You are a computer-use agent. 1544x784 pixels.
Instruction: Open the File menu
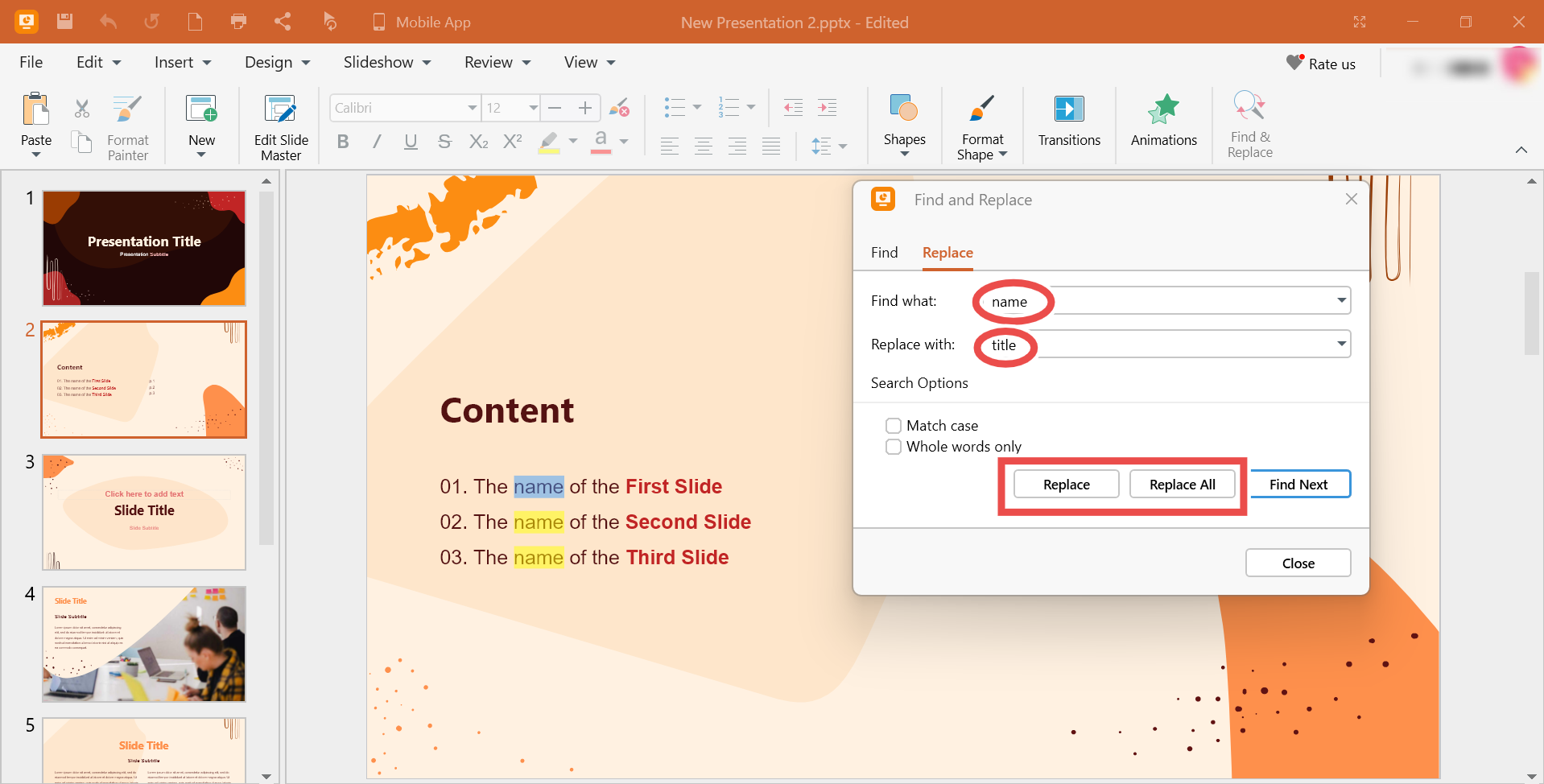(x=31, y=62)
